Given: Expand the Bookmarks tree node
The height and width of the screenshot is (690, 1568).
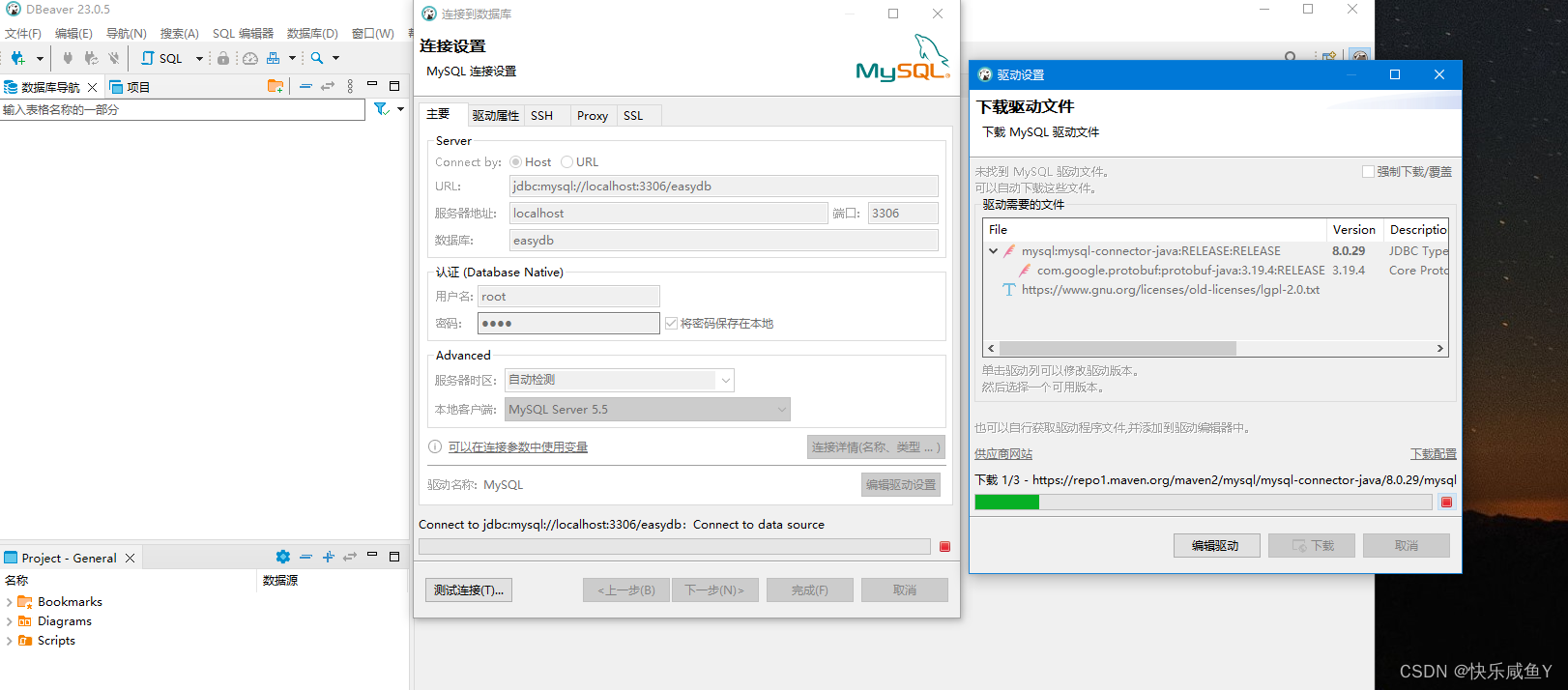Looking at the screenshot, I should pyautogui.click(x=9, y=602).
